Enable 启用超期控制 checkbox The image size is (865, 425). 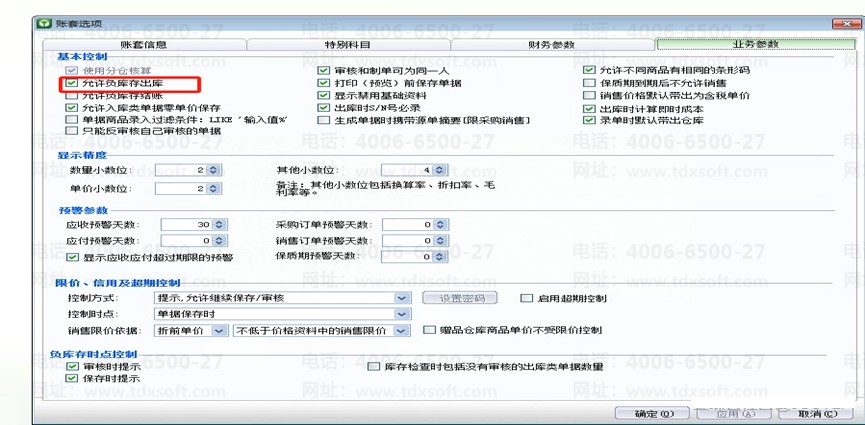(x=527, y=298)
